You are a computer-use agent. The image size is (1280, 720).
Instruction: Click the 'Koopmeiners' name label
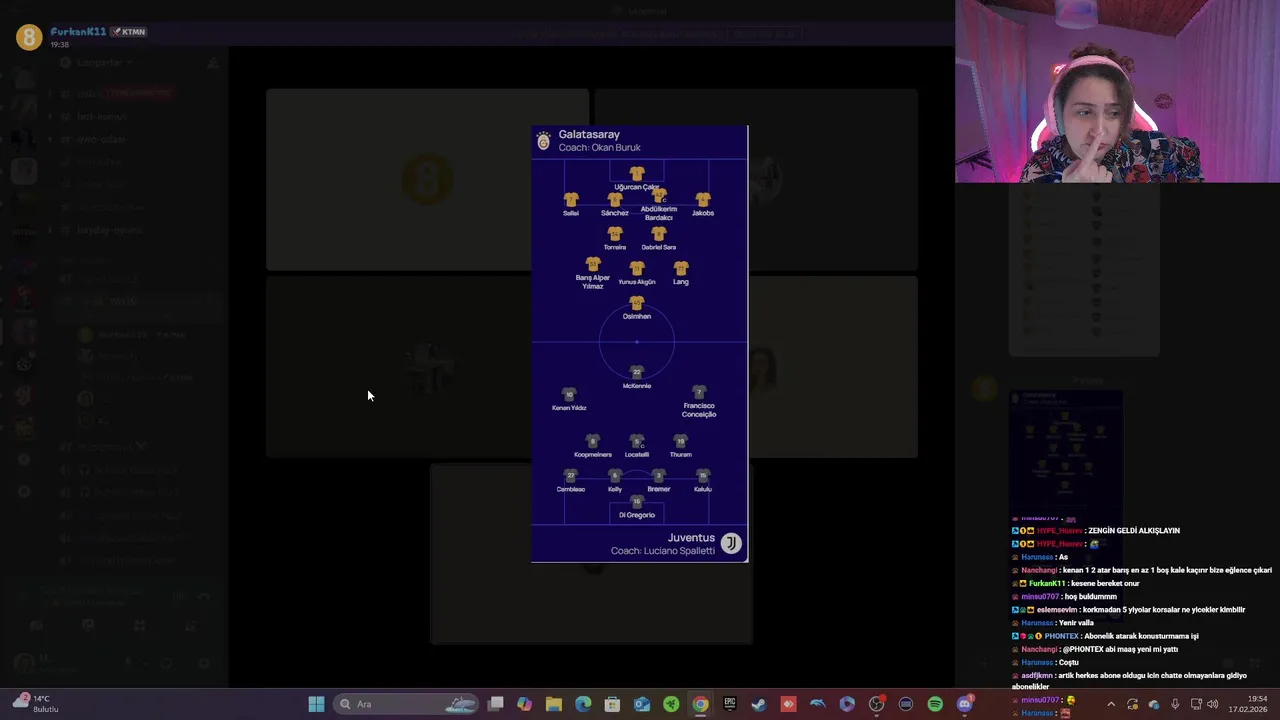coord(593,455)
